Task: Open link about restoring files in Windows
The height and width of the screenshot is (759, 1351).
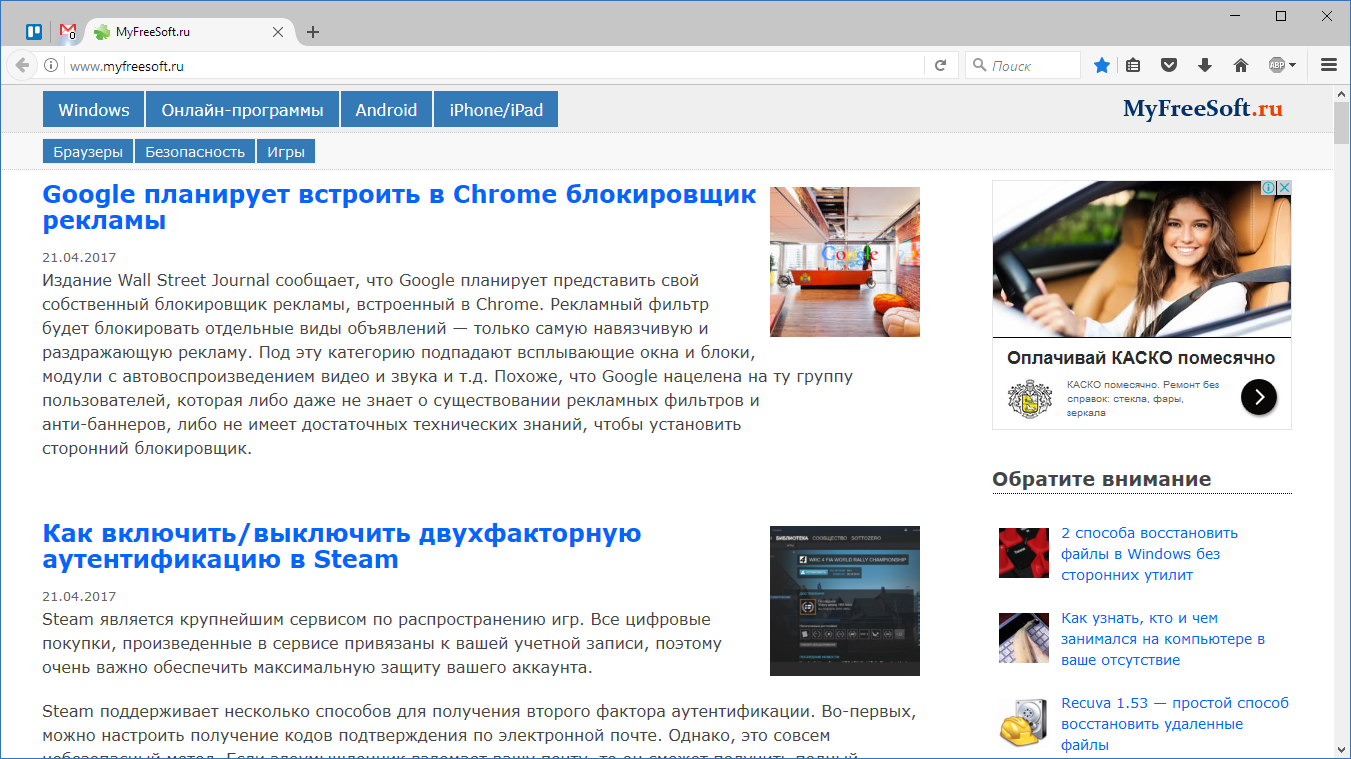Action: coord(1149,554)
